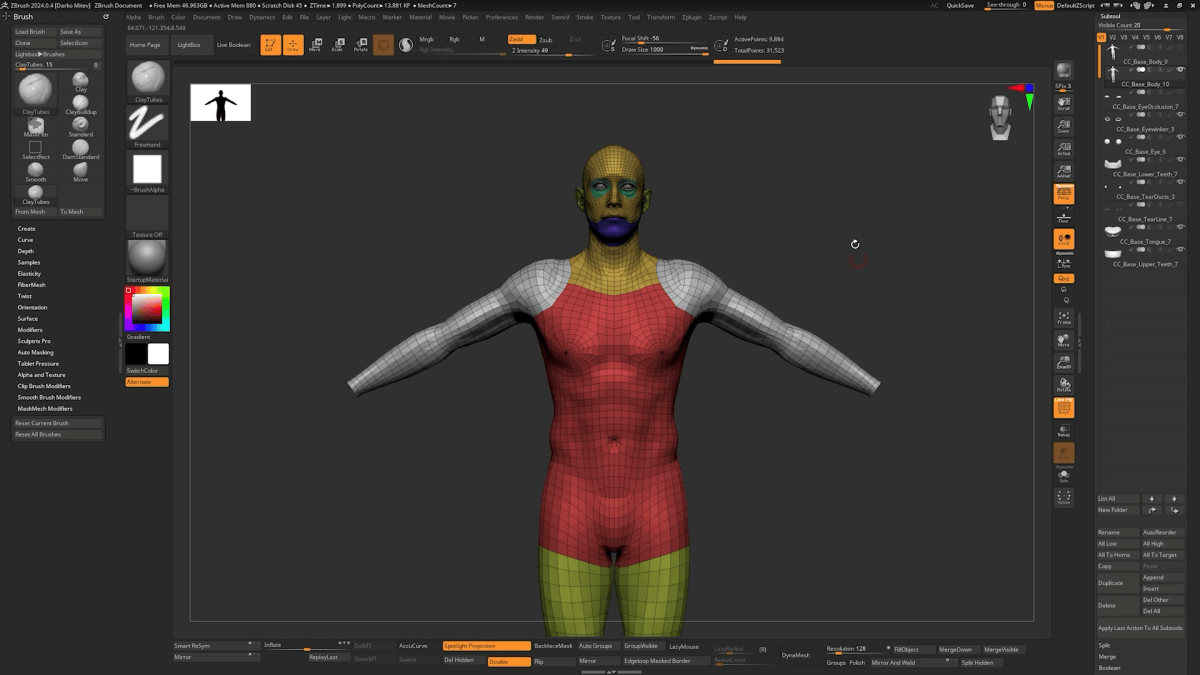
Task: Expand Auto Masking section
Action: (35, 352)
